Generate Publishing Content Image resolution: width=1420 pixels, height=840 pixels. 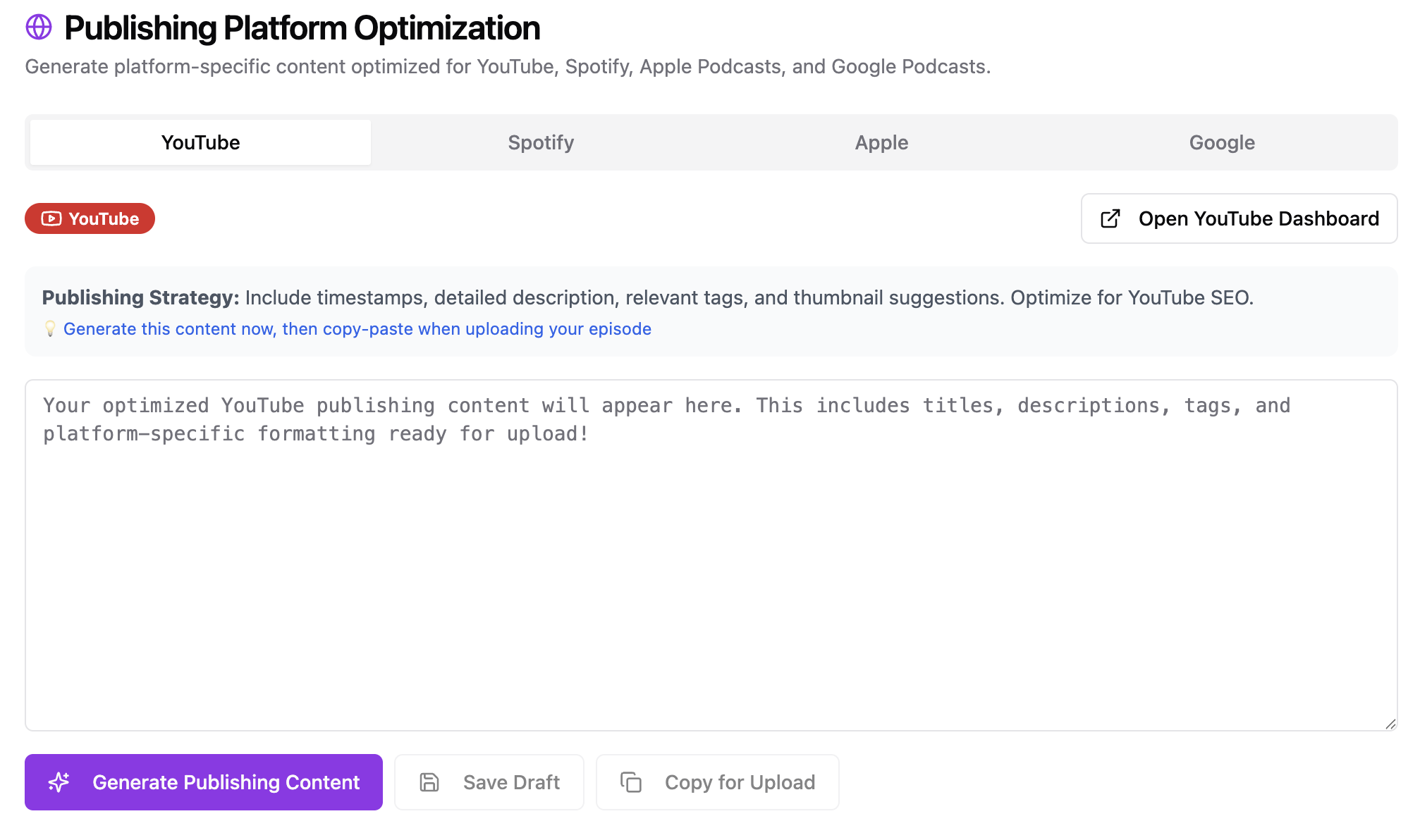[204, 782]
